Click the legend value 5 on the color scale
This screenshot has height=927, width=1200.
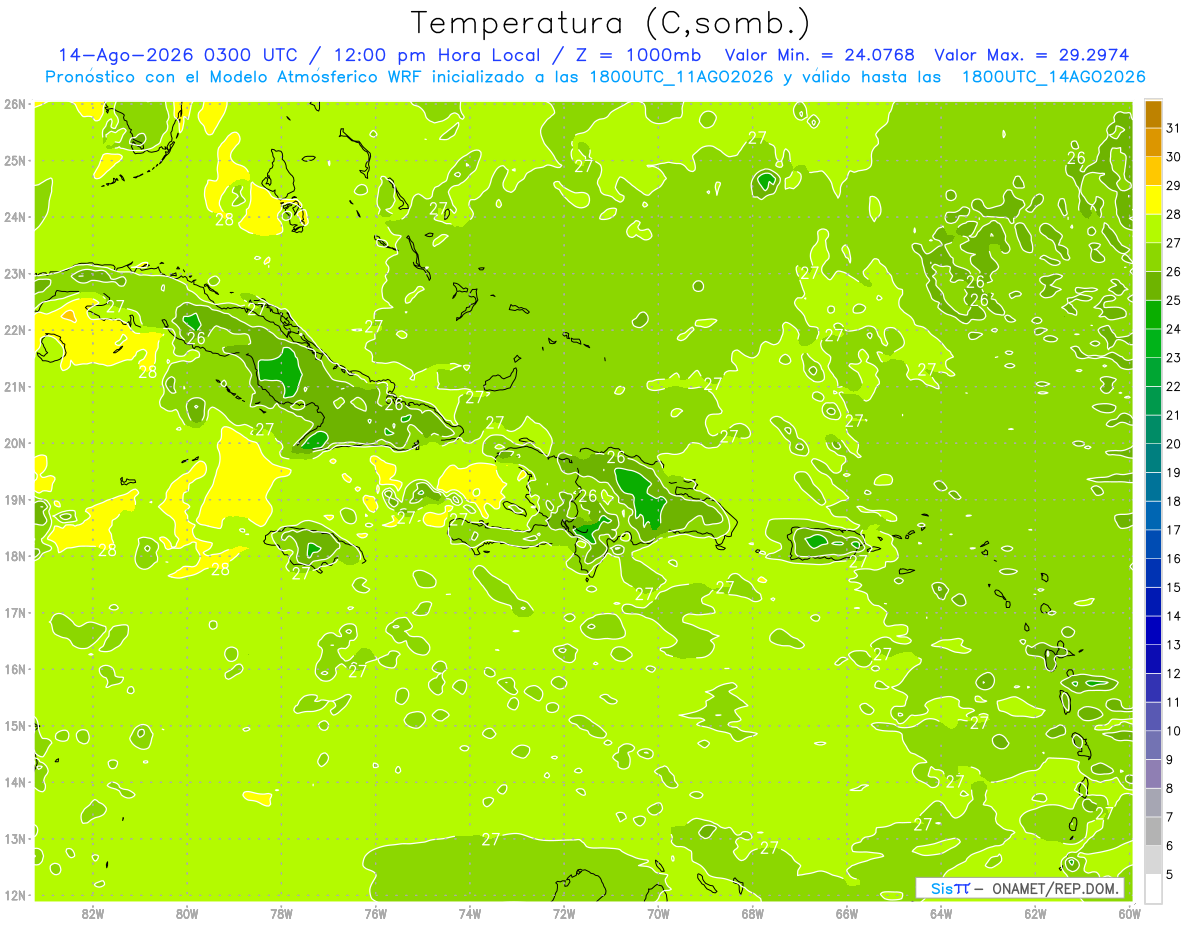point(1170,874)
